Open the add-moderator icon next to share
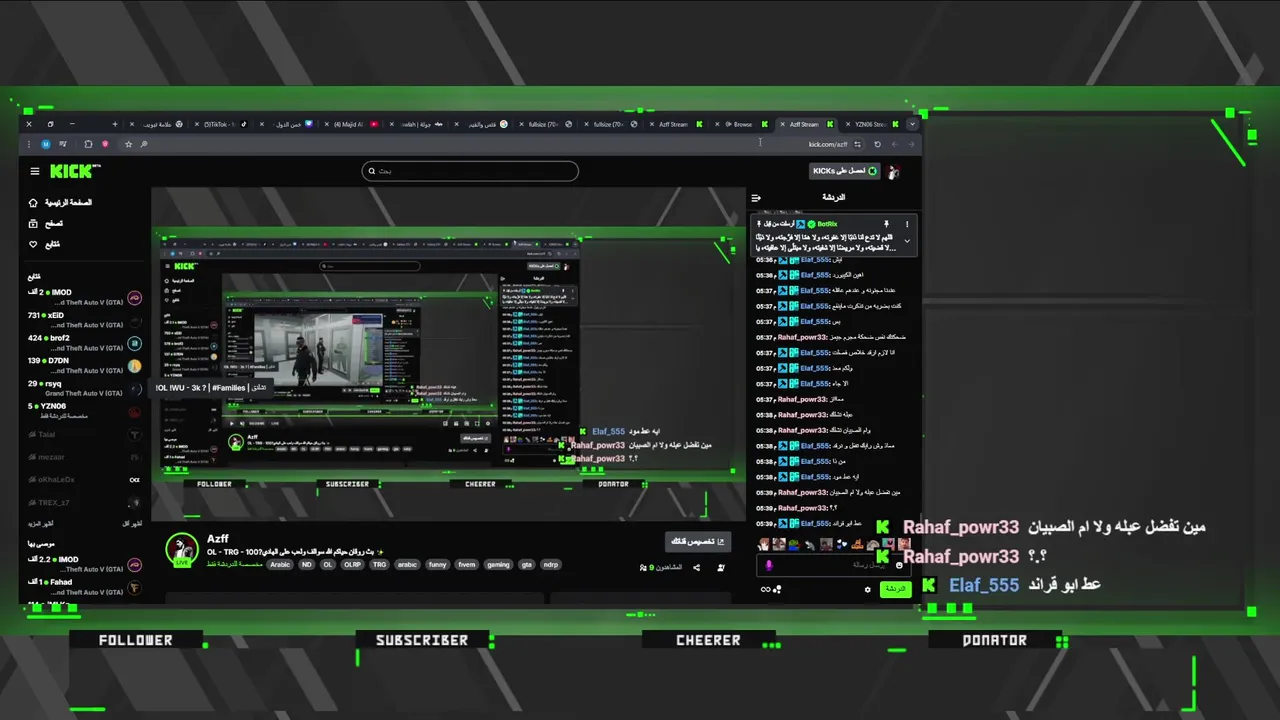Image resolution: width=1280 pixels, height=720 pixels. coord(721,568)
